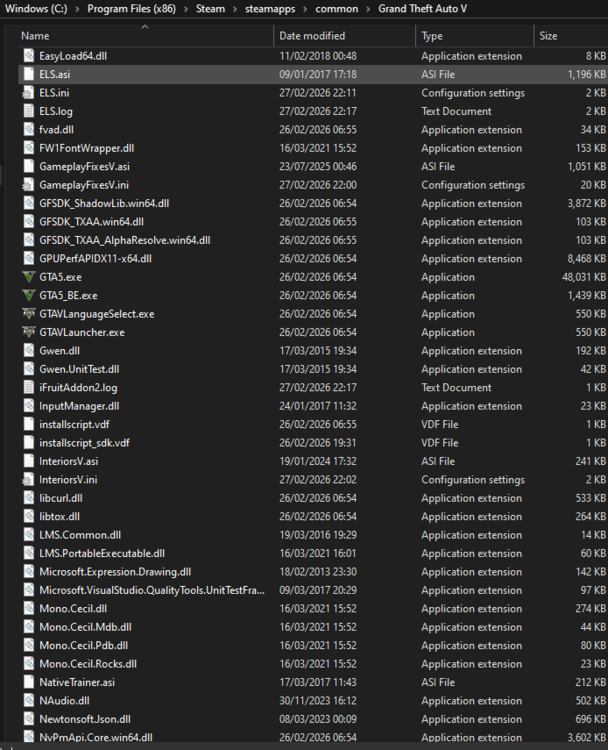Click the GameplayFixesV.ini gear icon

tap(29, 185)
